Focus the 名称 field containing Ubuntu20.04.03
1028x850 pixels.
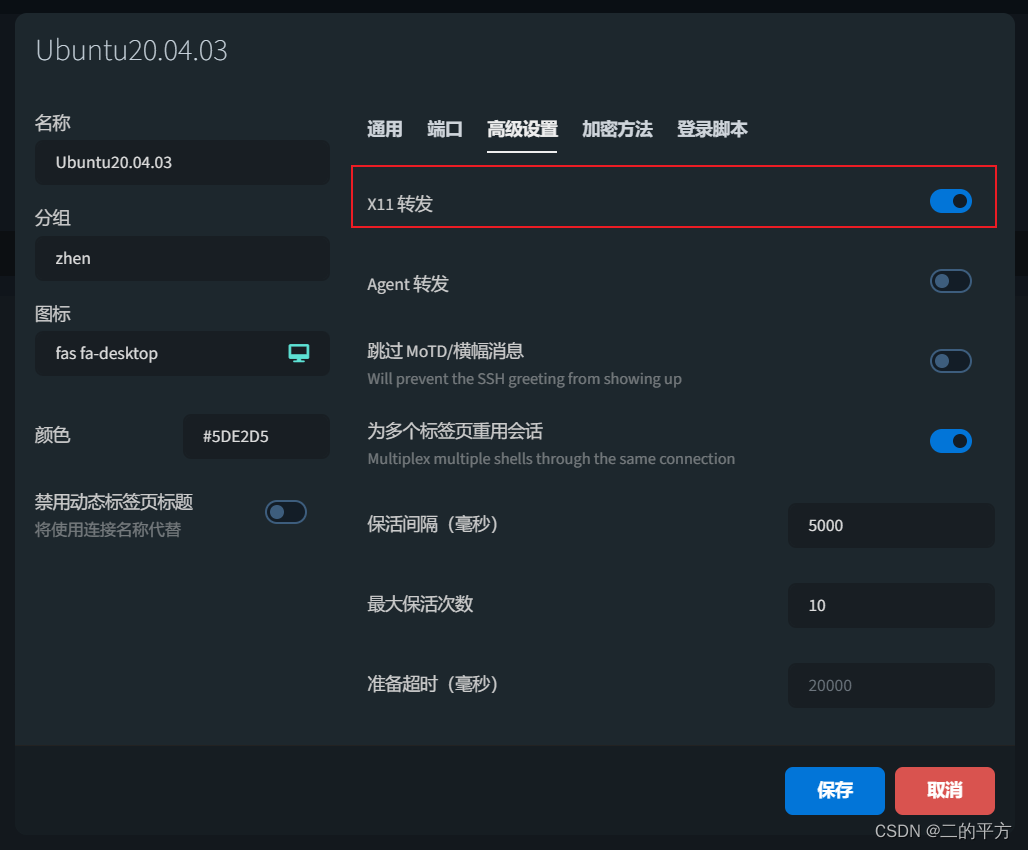182,163
